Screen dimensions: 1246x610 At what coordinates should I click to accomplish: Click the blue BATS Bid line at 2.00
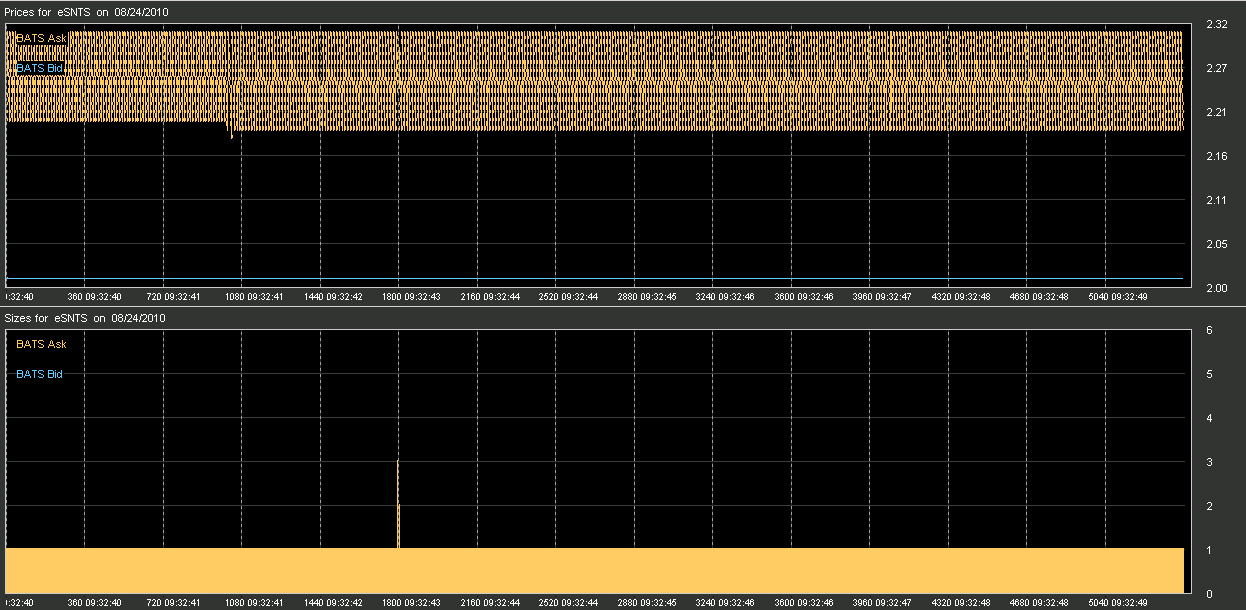(594, 278)
